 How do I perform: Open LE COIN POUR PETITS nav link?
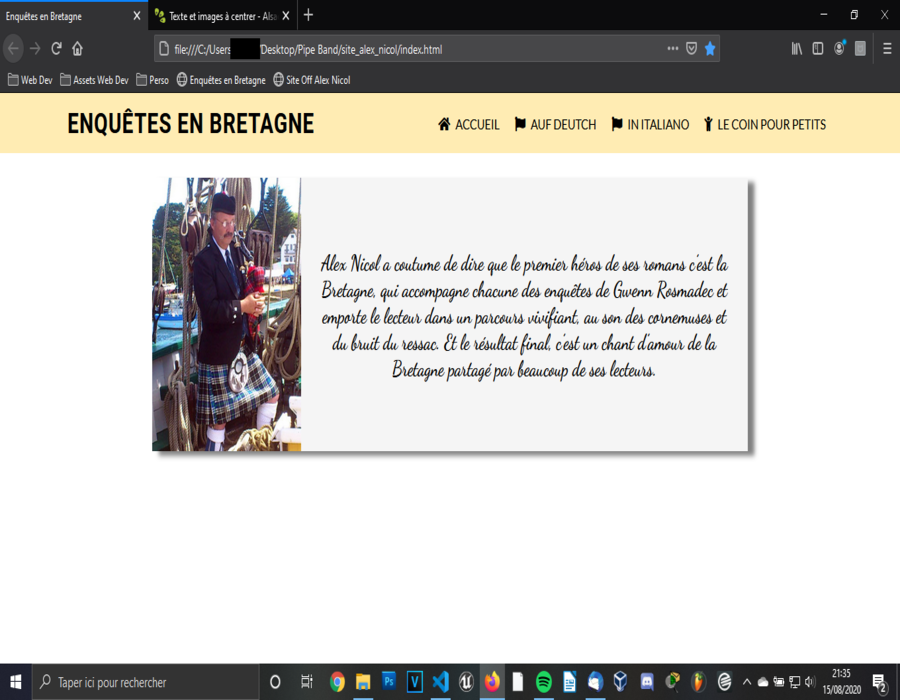pyautogui.click(x=765, y=125)
